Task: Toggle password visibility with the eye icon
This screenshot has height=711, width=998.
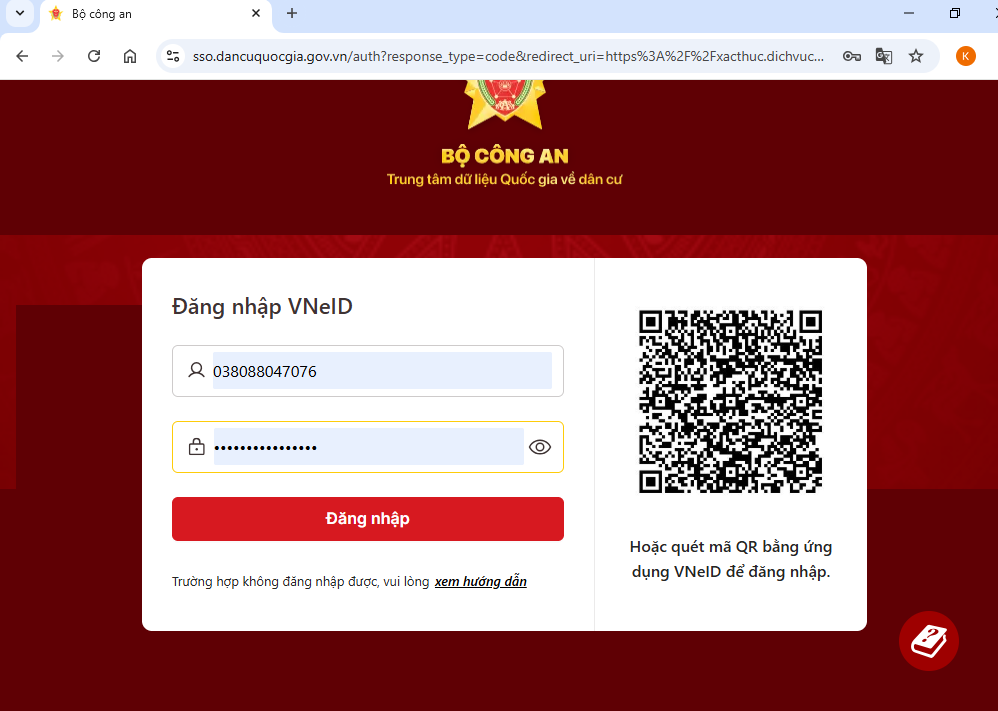Action: [x=540, y=447]
